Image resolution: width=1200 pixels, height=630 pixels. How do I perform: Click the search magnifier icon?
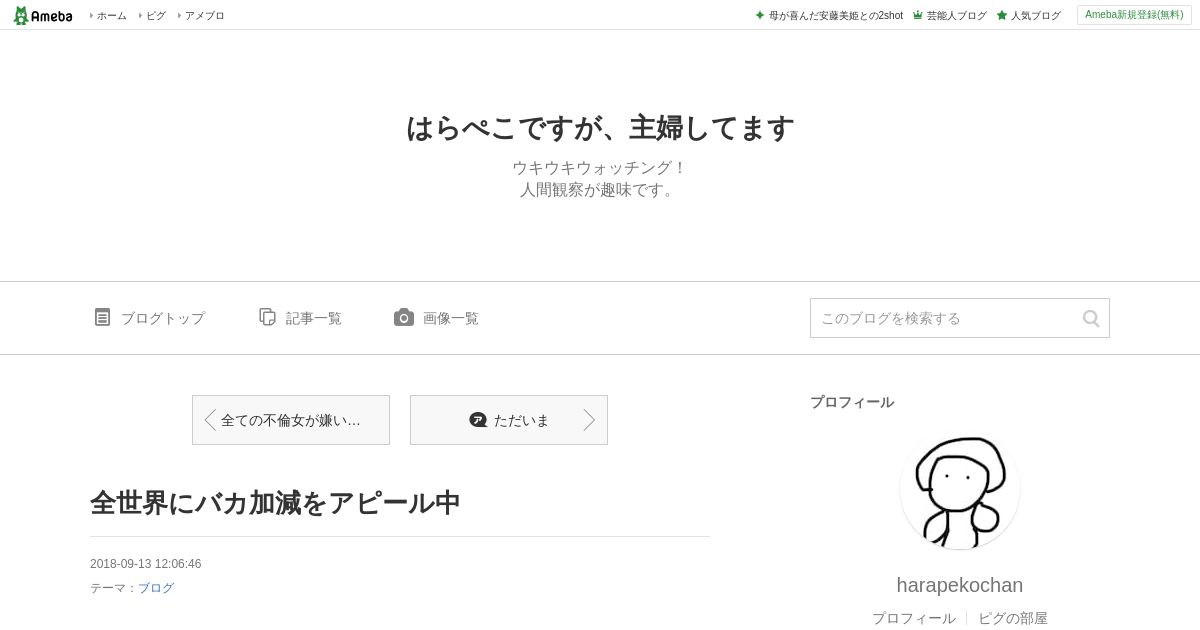[x=1091, y=318]
